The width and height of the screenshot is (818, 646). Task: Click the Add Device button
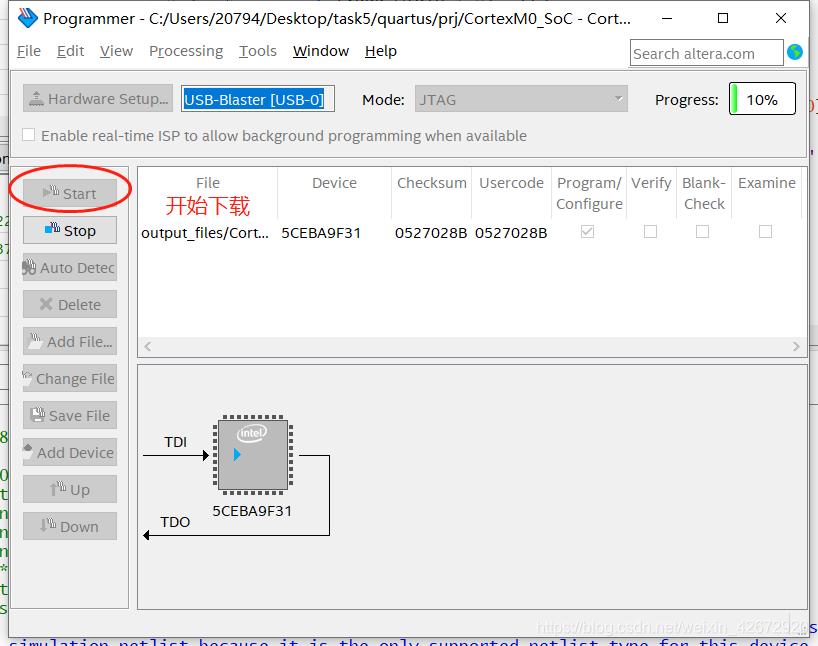[70, 452]
